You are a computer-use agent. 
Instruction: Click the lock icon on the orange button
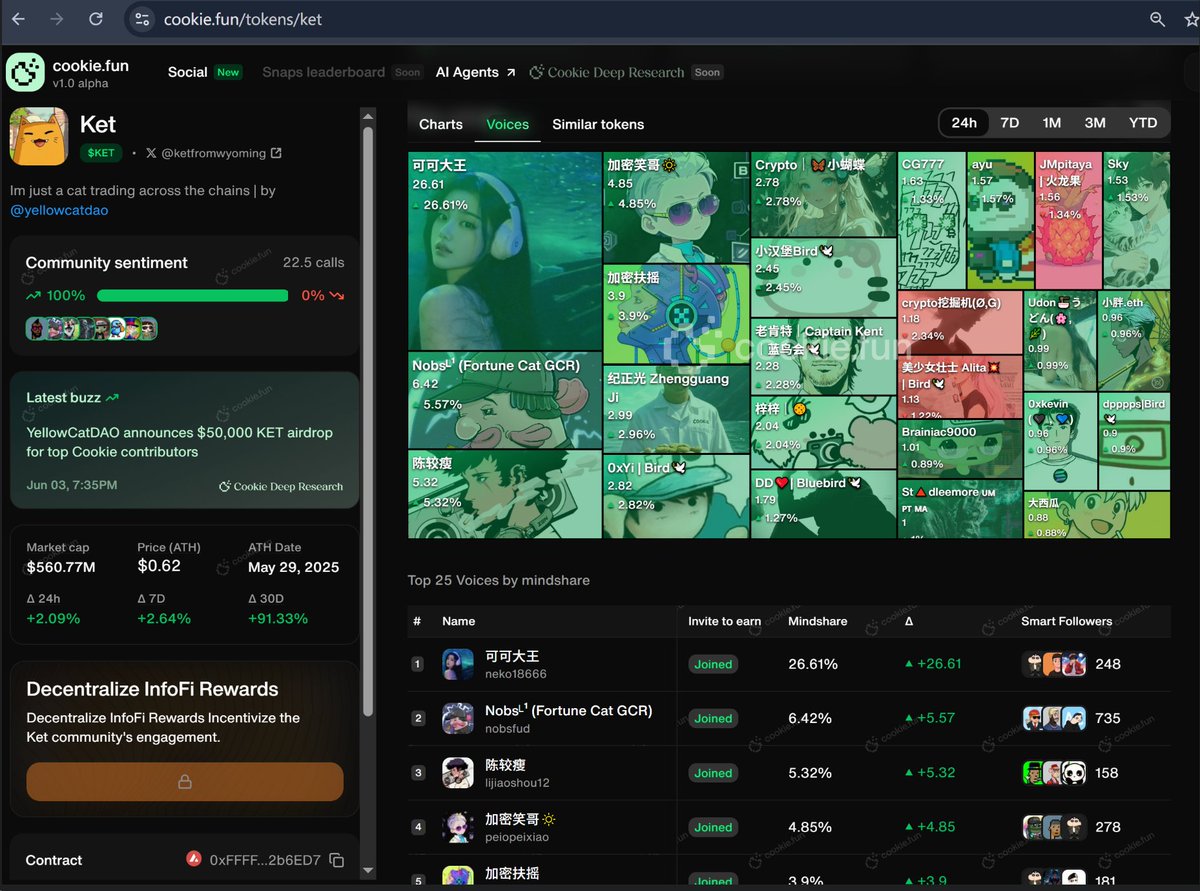185,782
